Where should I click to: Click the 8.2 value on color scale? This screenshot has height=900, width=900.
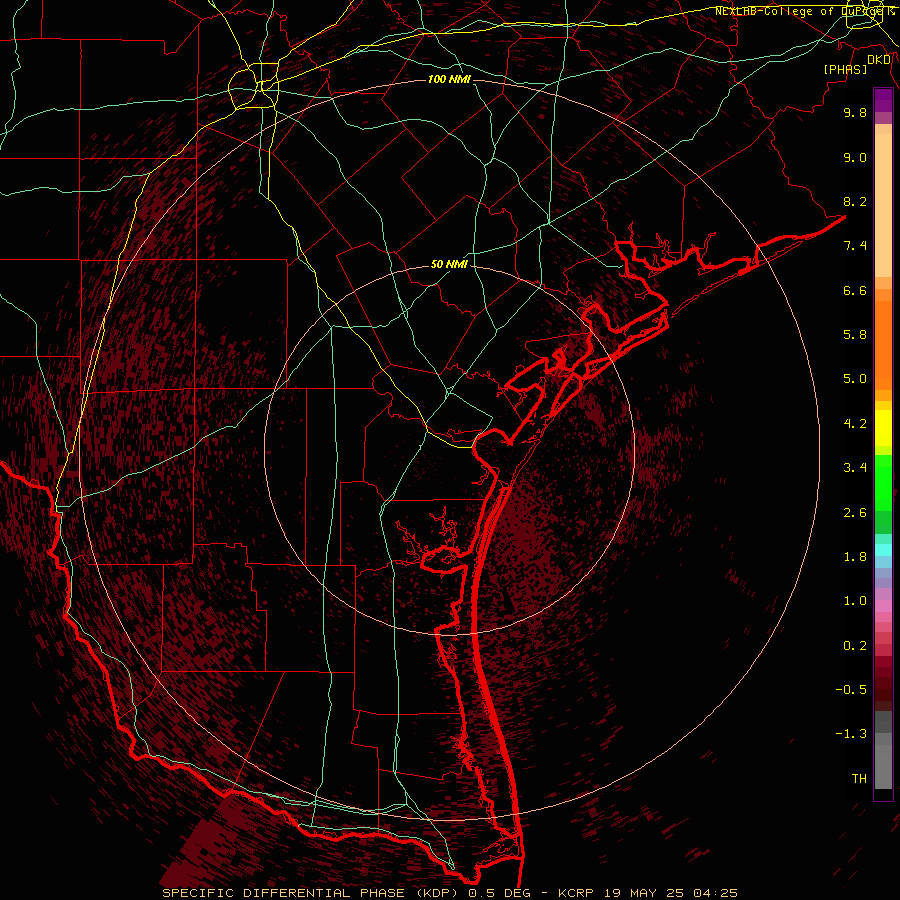pyautogui.click(x=855, y=201)
